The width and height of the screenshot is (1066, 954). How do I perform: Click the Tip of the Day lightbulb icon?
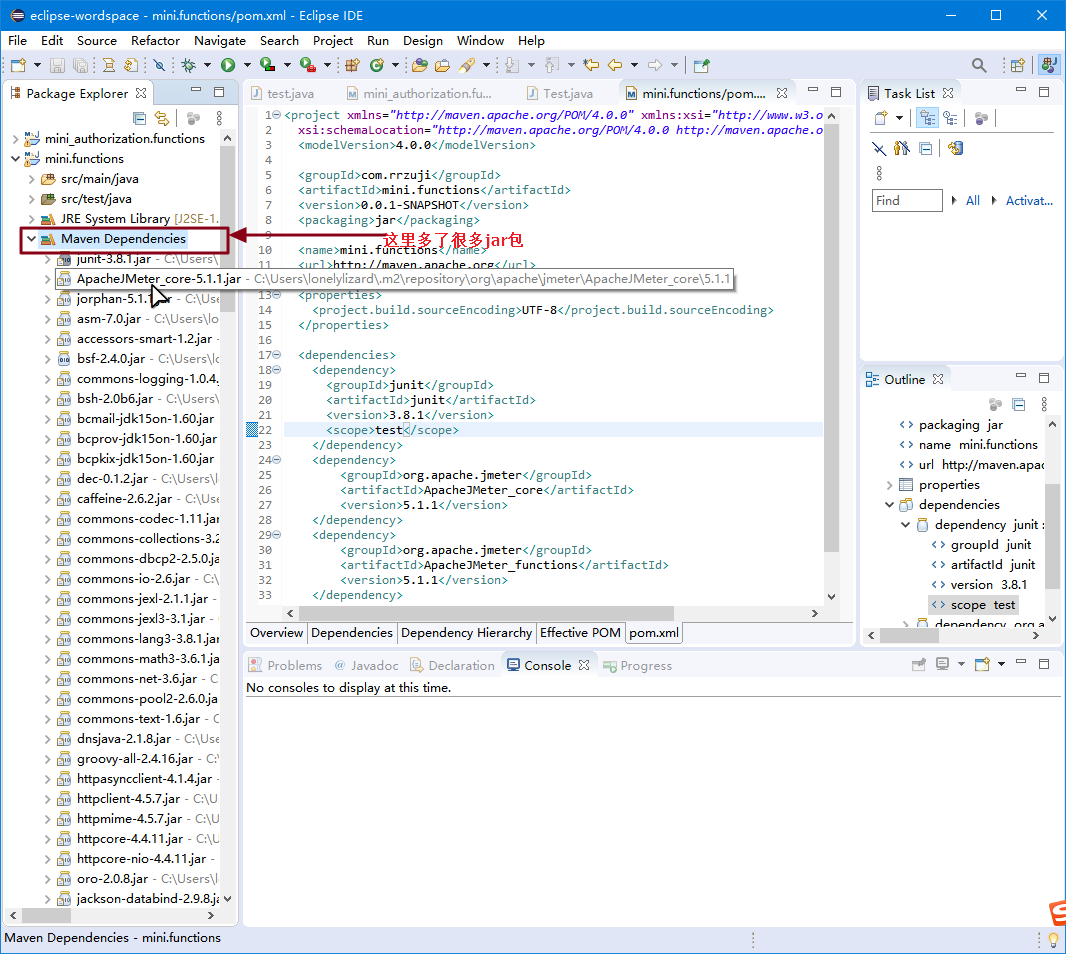coord(1053,939)
